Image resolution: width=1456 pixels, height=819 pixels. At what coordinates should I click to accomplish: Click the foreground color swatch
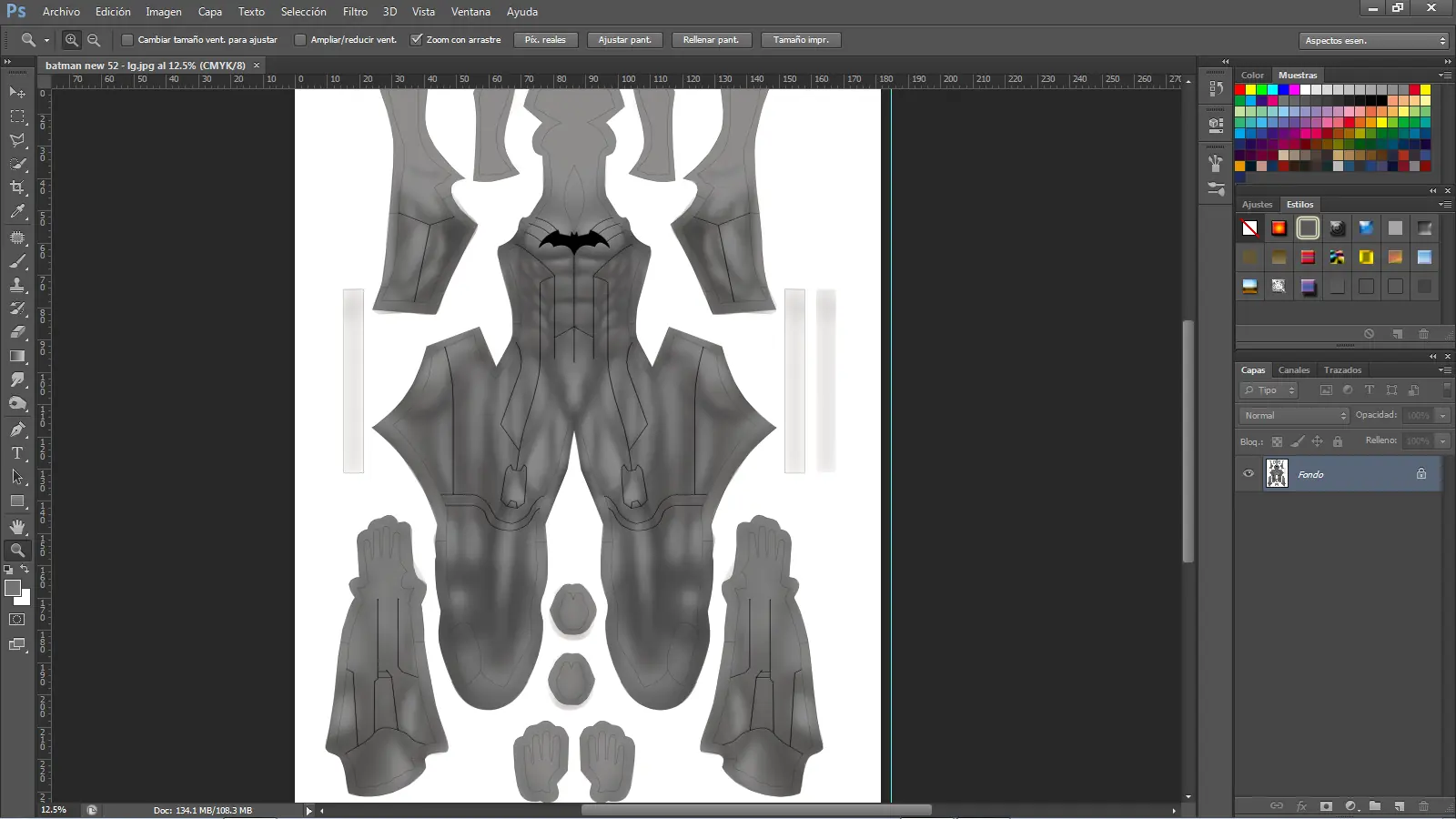point(13,589)
